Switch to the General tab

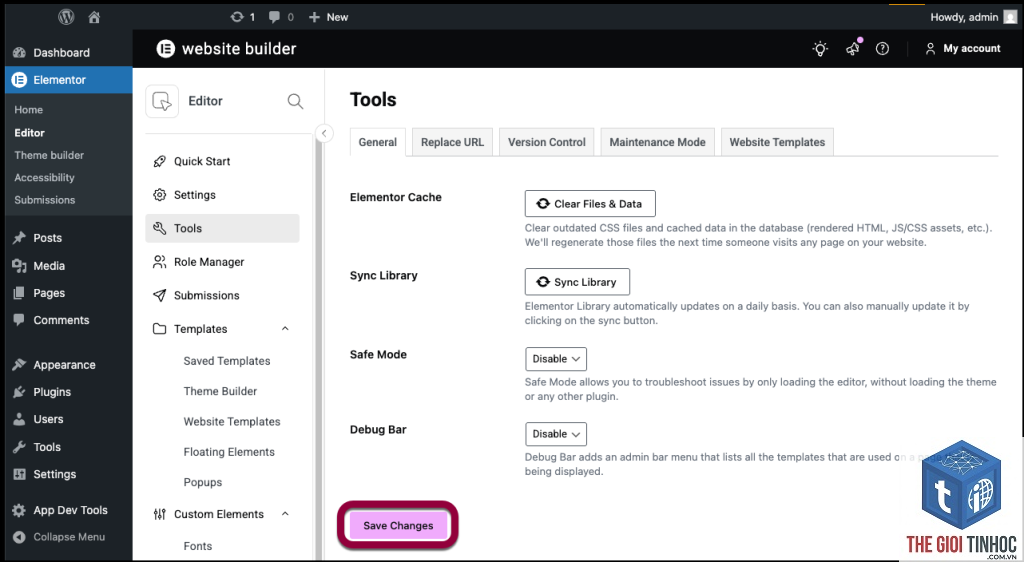coord(377,142)
